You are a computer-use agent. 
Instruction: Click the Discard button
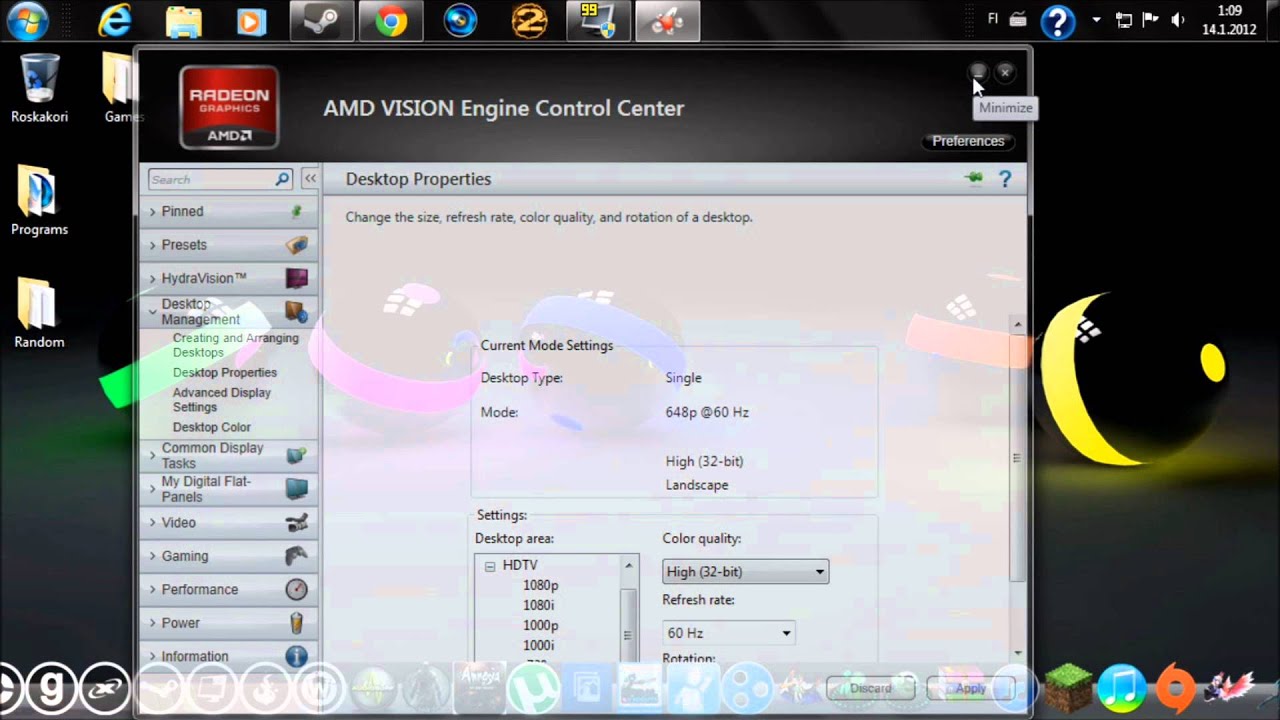(x=871, y=688)
